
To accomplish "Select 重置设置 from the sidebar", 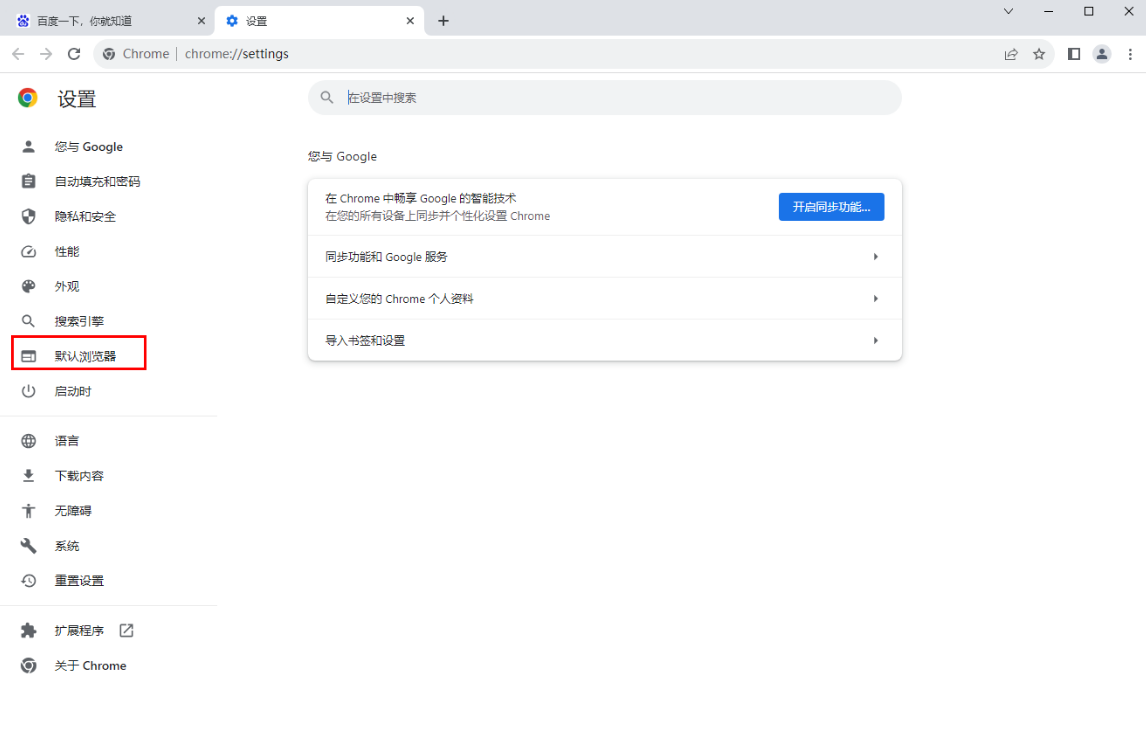I will click(79, 580).
